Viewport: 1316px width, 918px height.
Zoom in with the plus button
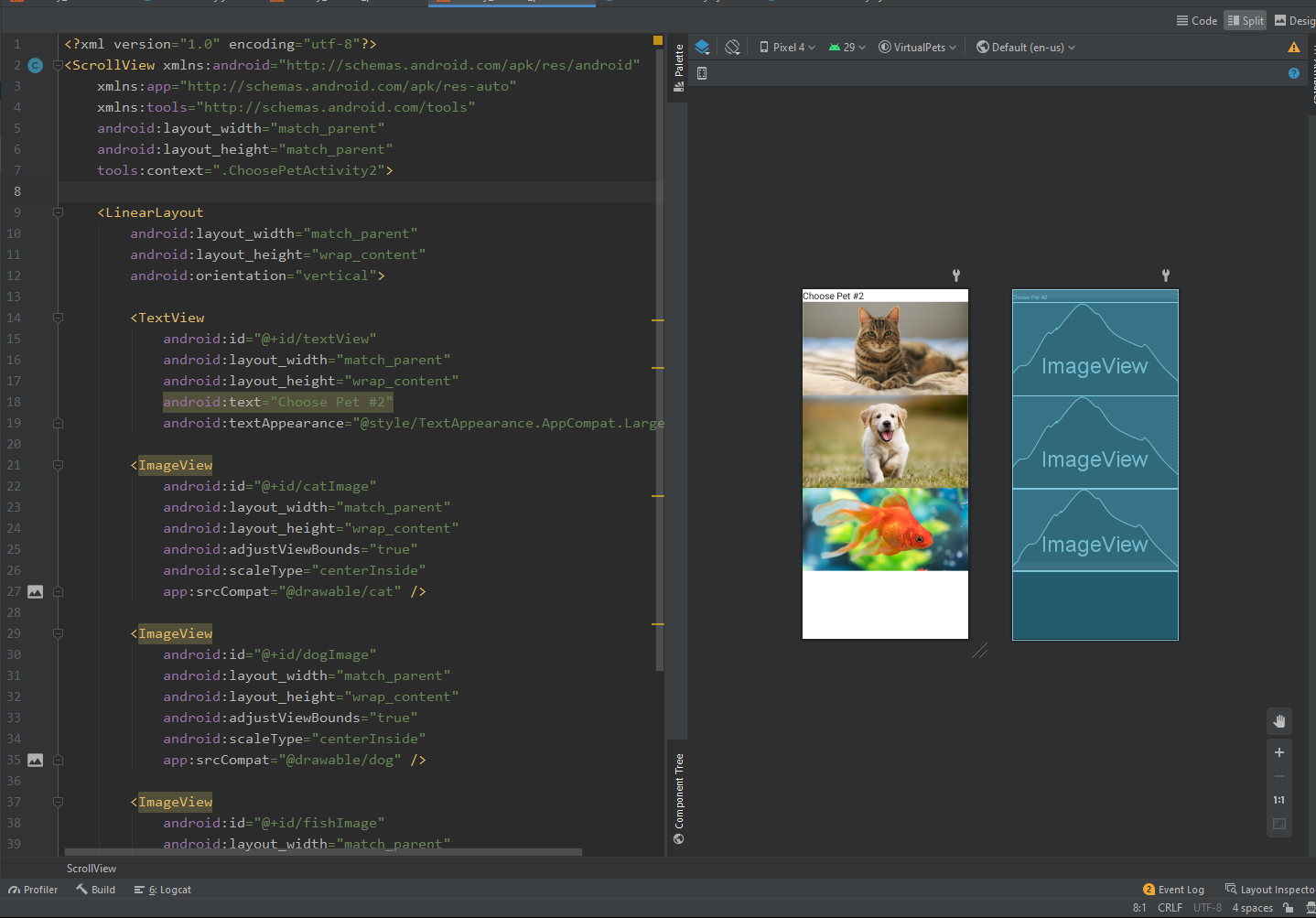pyautogui.click(x=1278, y=752)
